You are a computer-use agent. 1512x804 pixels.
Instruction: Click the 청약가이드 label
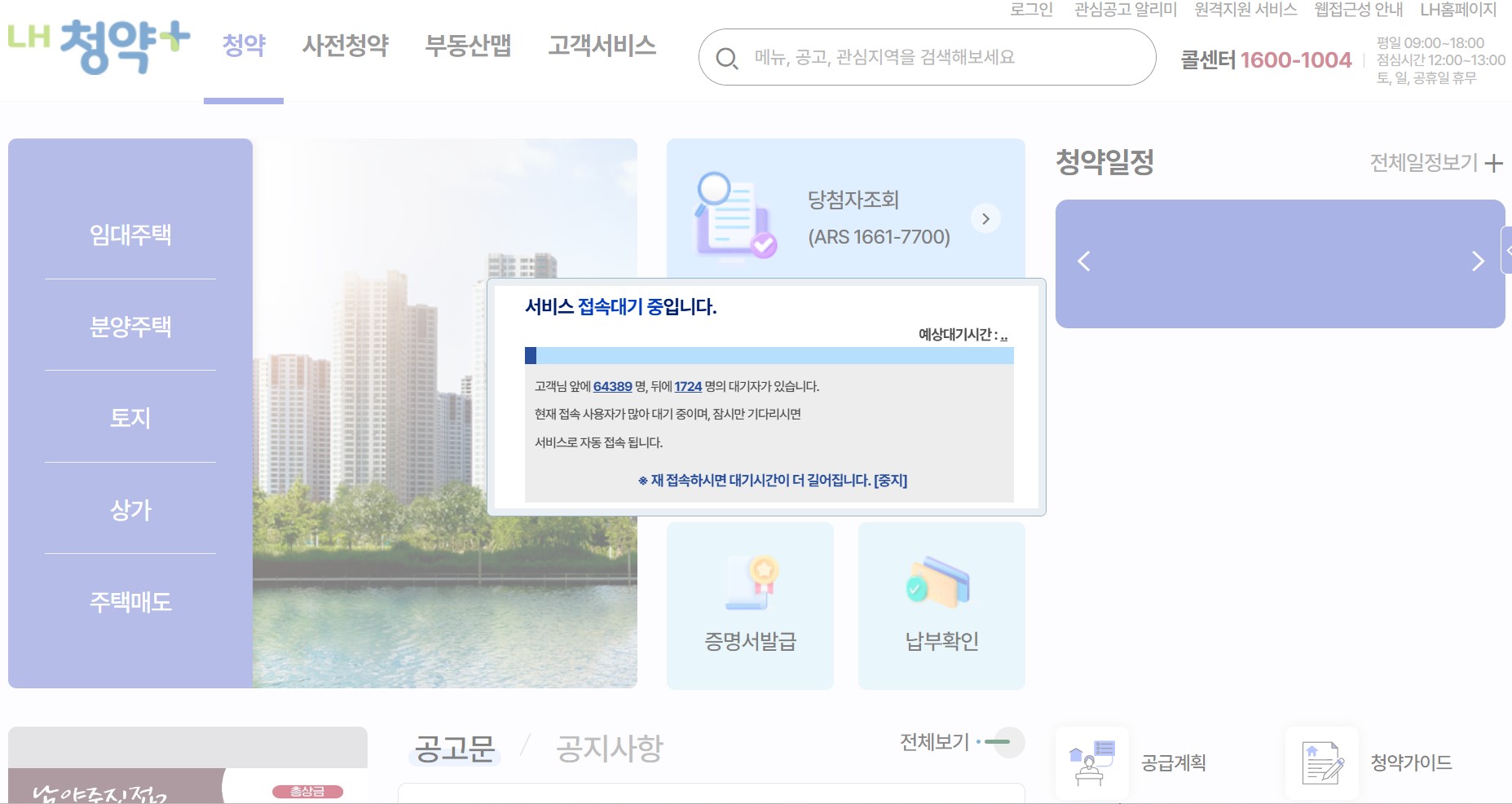tap(1411, 763)
